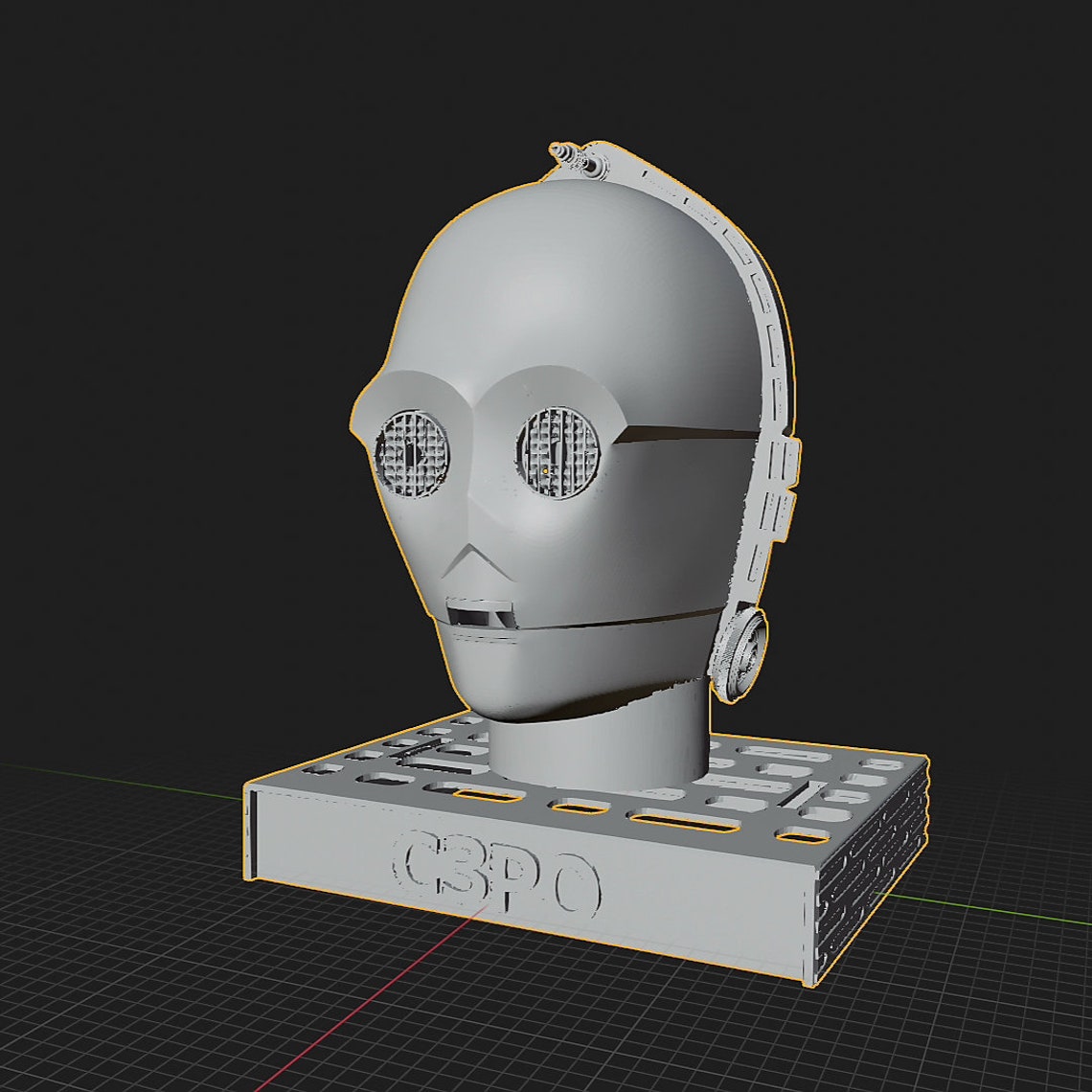Click the antenna pins atop the head

578,159
